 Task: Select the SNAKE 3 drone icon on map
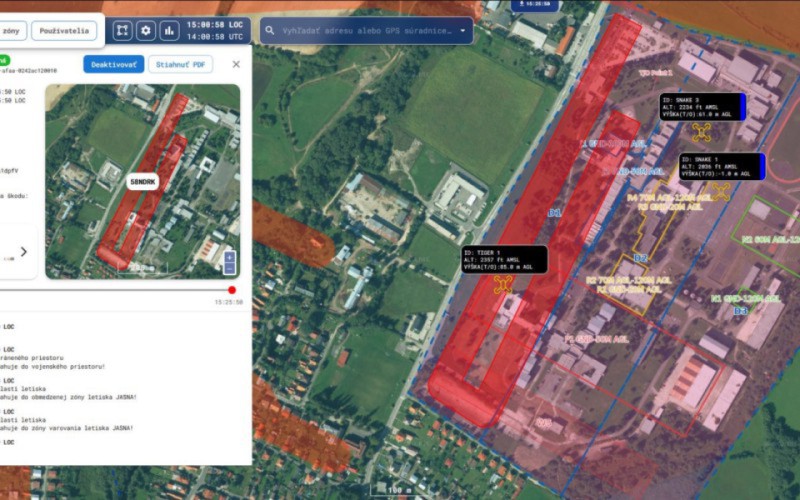point(701,132)
